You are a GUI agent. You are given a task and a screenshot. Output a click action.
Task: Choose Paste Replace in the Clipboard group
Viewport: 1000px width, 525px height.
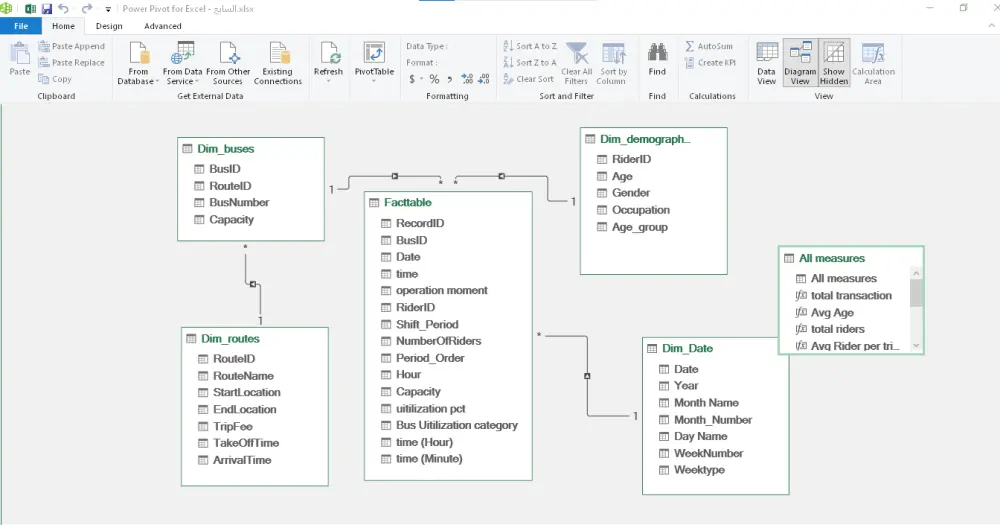pos(71,63)
